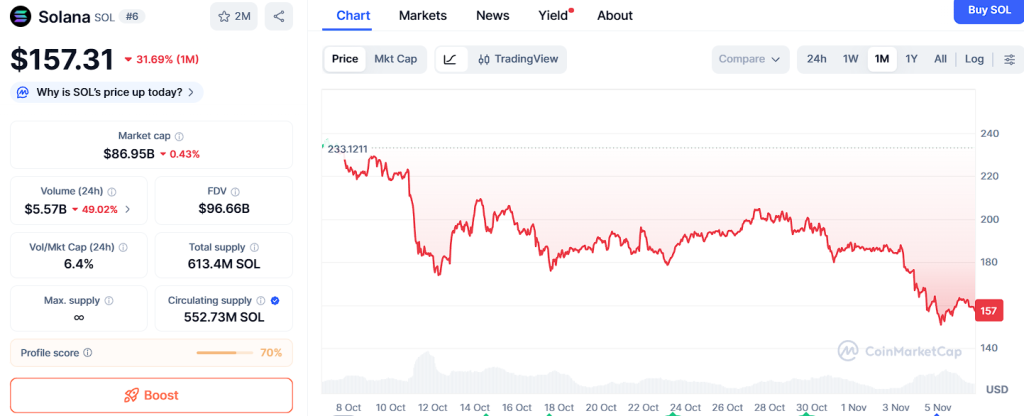Click Profile score info icon
The height and width of the screenshot is (416, 1024).
coord(88,353)
